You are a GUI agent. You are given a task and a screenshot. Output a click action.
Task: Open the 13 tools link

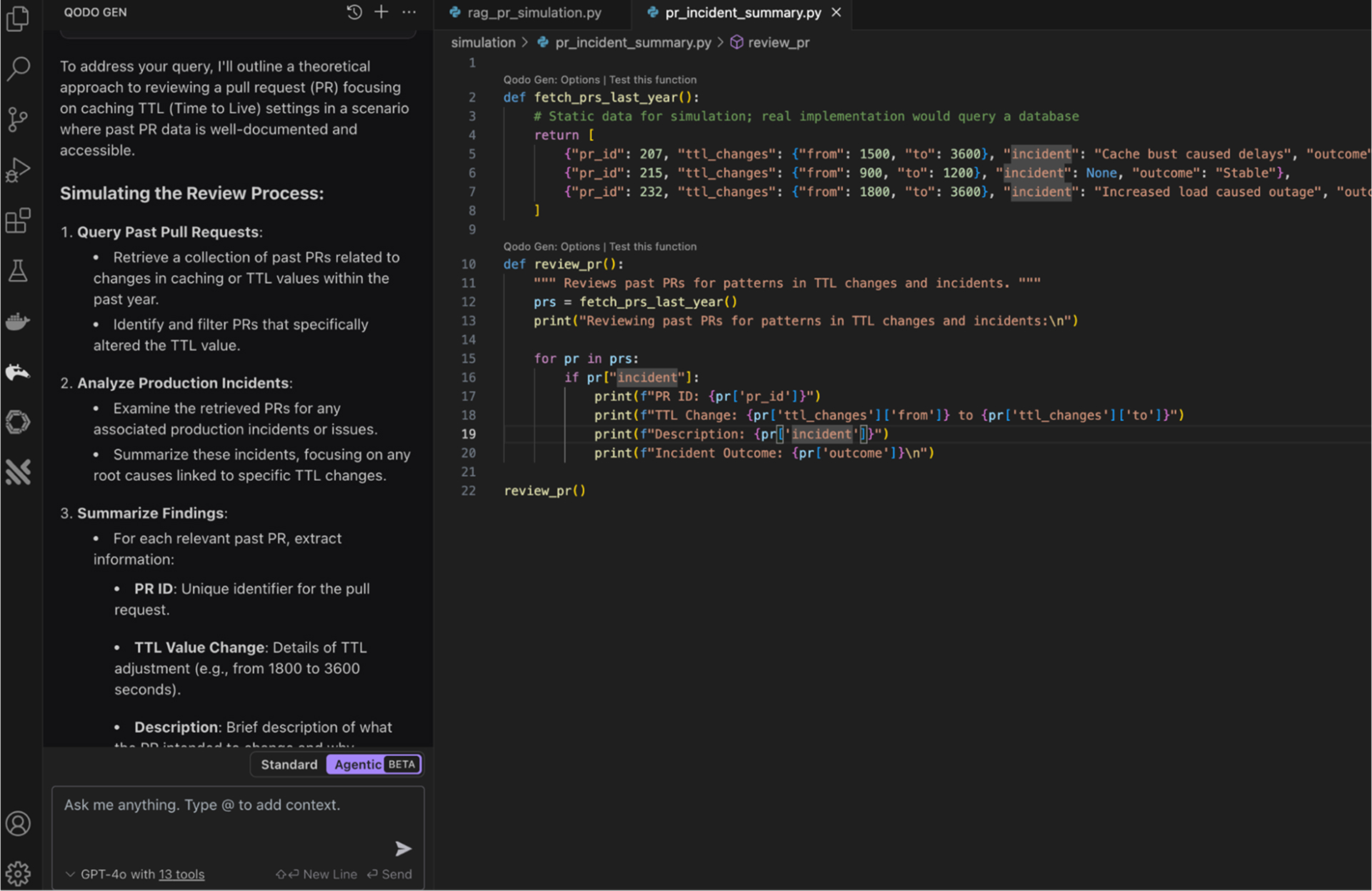tap(181, 875)
